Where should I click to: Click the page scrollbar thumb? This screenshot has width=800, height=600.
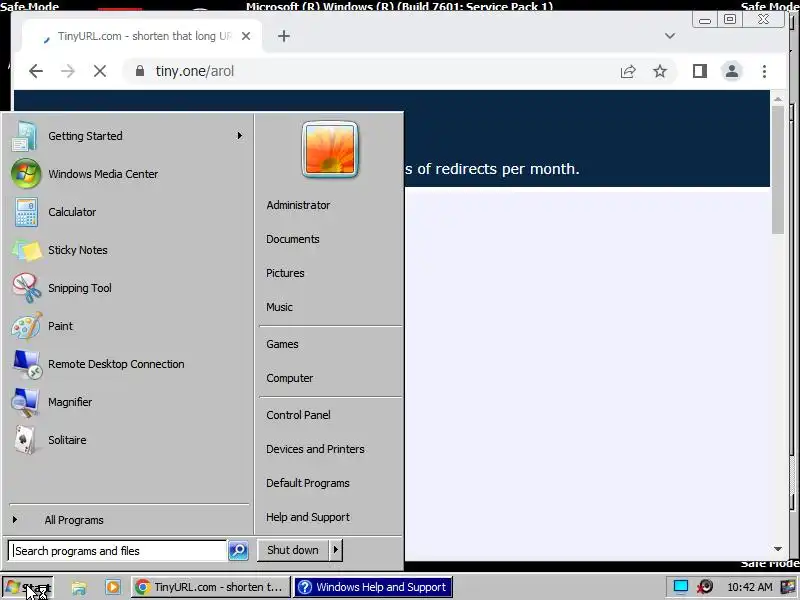pos(778,170)
